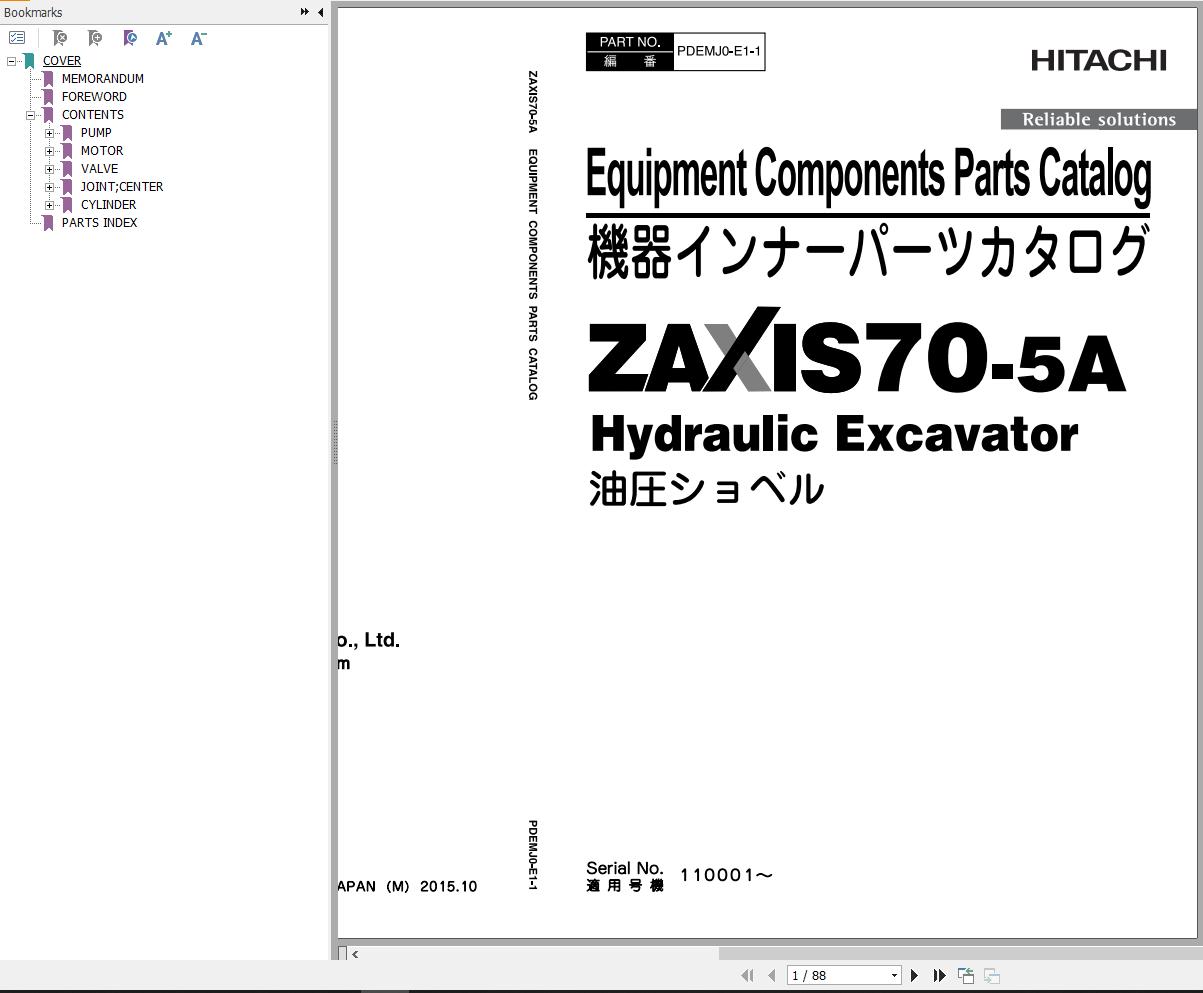Click the HITACHI logo on the cover
1203x993 pixels.
[1099, 60]
